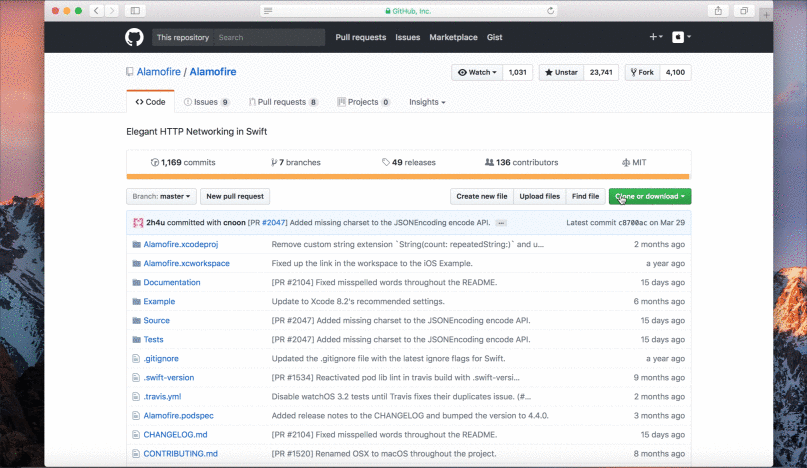This screenshot has width=807, height=468.
Task: Click the New pull request button
Action: [235, 196]
